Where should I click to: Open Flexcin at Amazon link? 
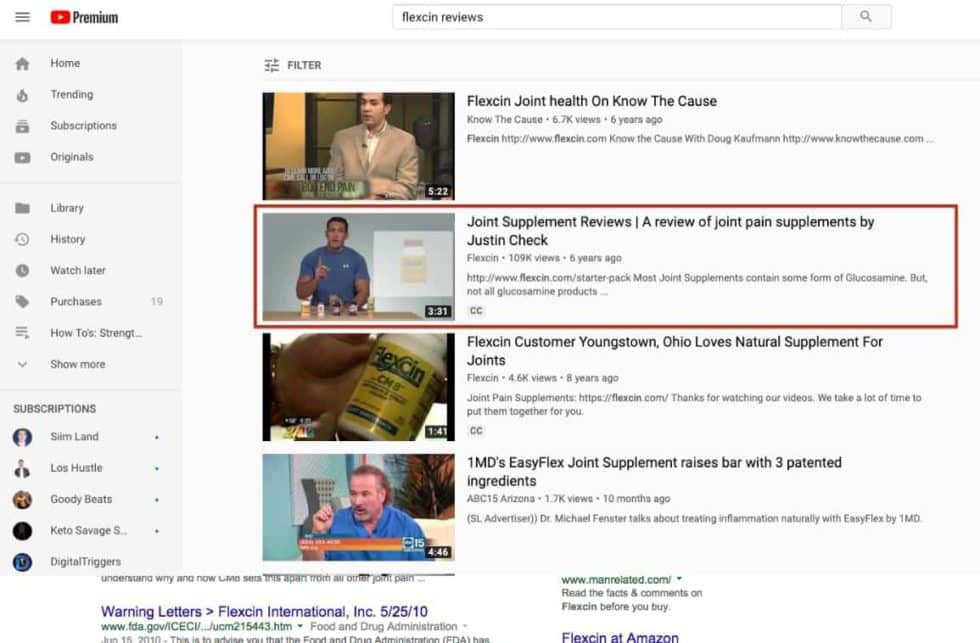click(620, 637)
